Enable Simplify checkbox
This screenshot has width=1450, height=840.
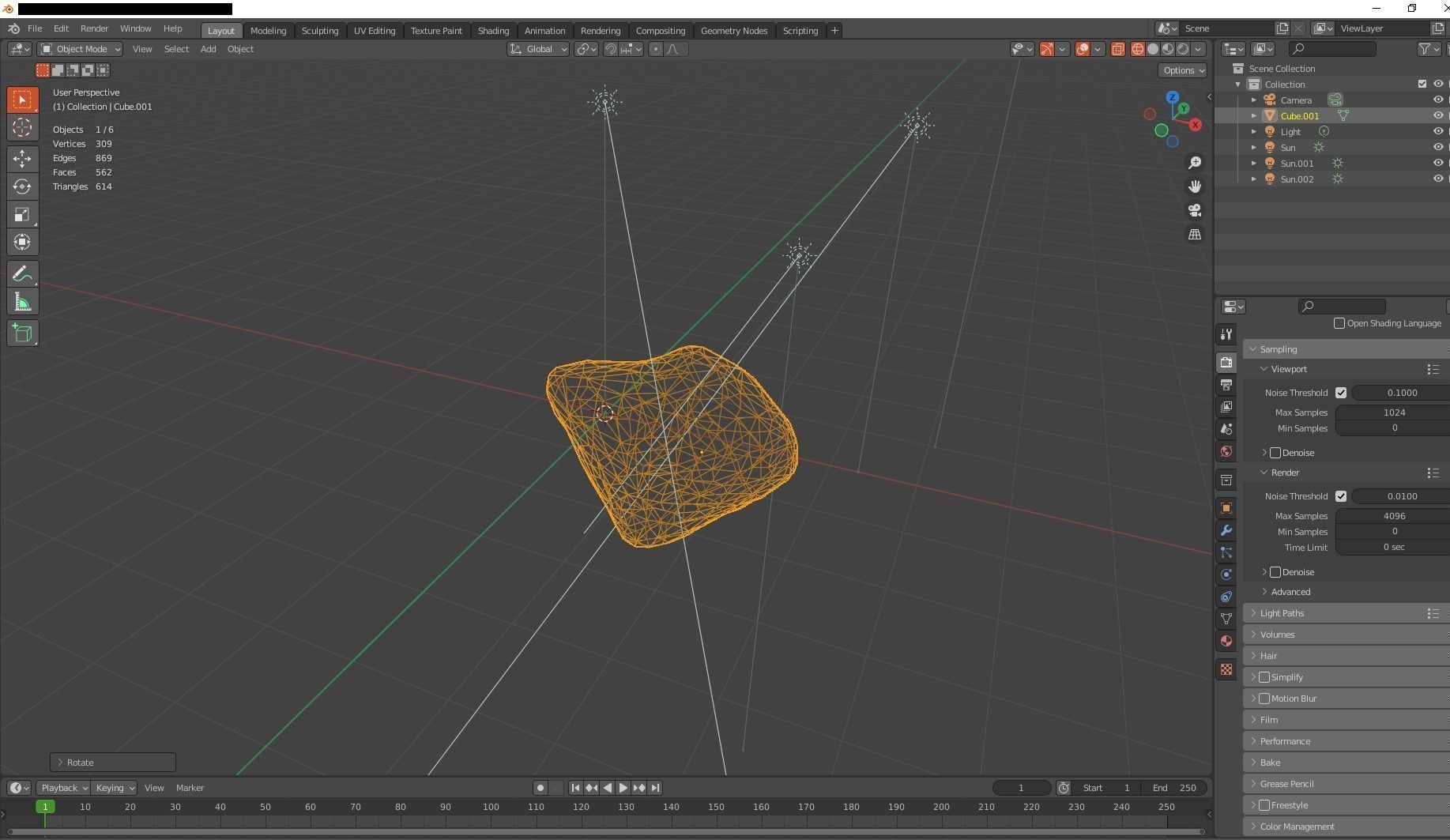point(1264,677)
